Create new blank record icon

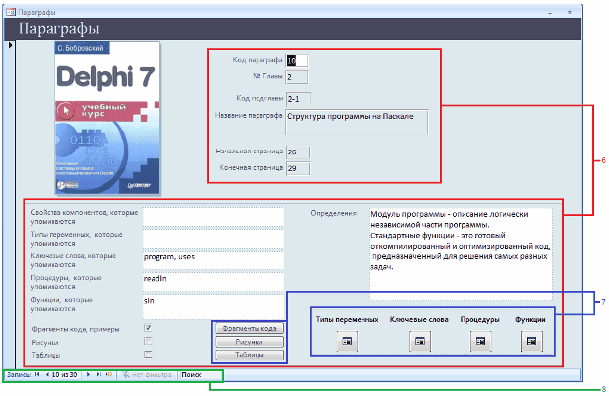[x=109, y=375]
